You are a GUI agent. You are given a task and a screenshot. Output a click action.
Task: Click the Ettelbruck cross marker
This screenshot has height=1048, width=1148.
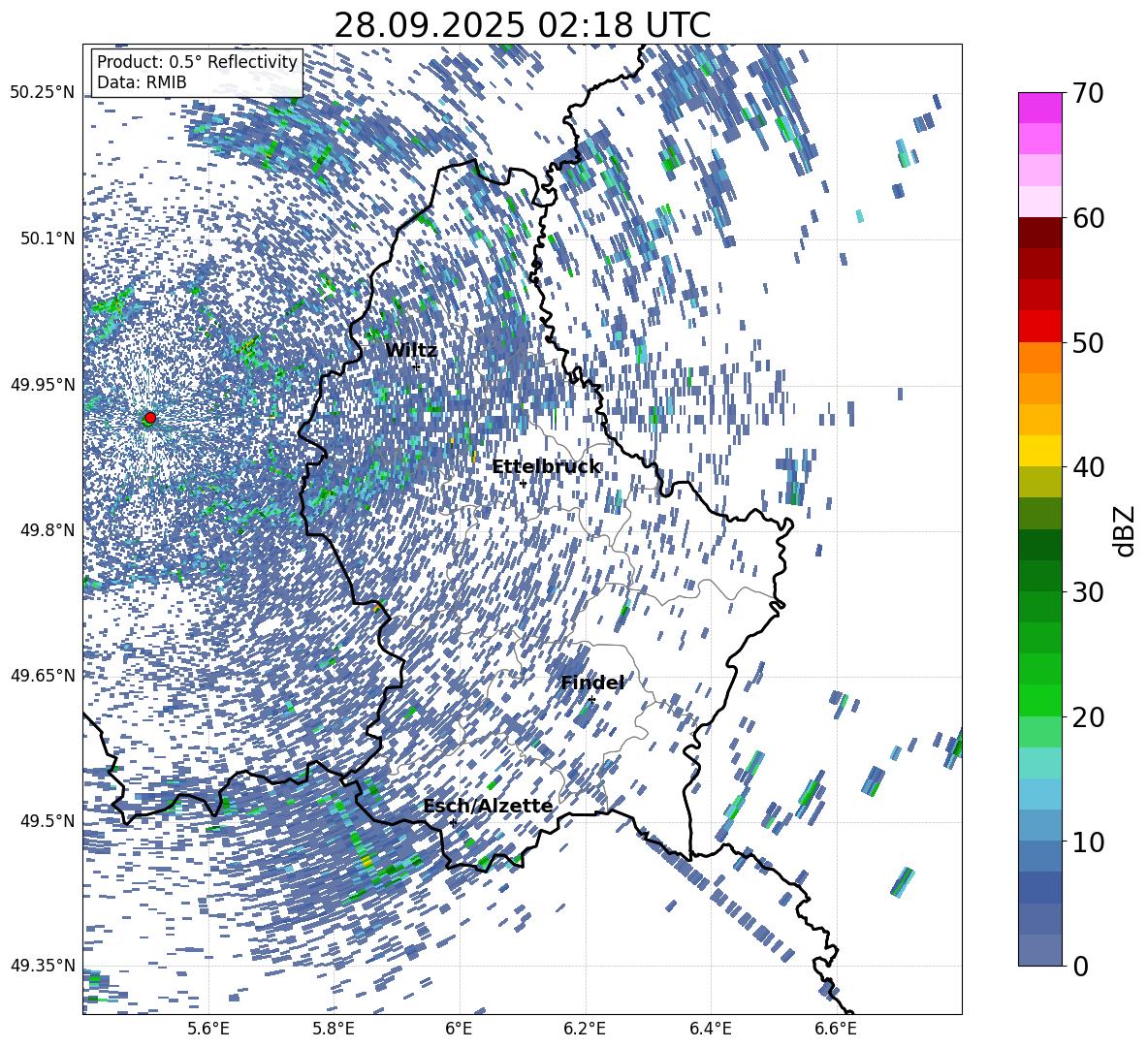coord(523,484)
